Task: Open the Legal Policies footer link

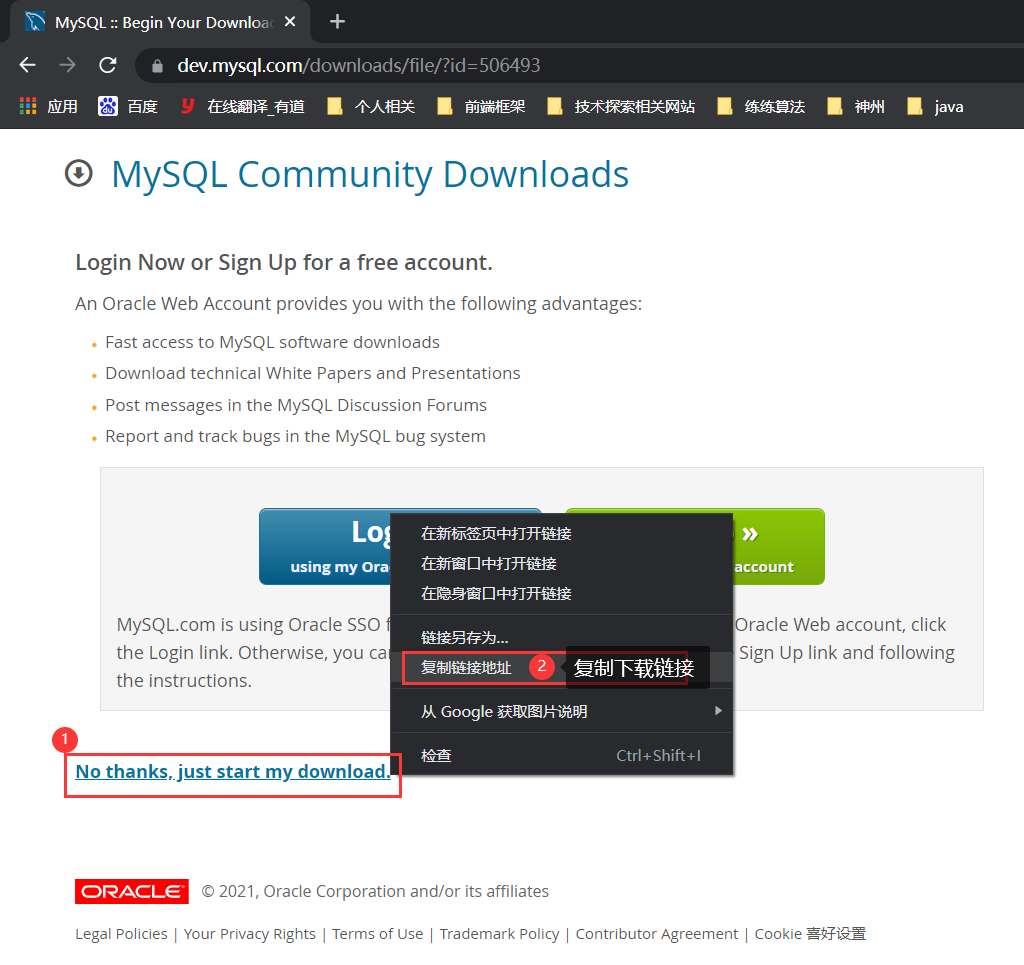Action: click(x=121, y=934)
